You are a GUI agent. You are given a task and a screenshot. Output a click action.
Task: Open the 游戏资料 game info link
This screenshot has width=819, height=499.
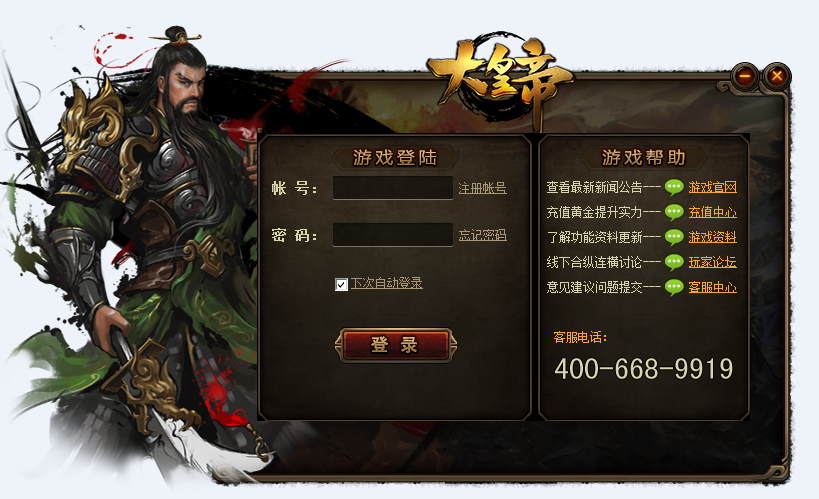click(712, 237)
